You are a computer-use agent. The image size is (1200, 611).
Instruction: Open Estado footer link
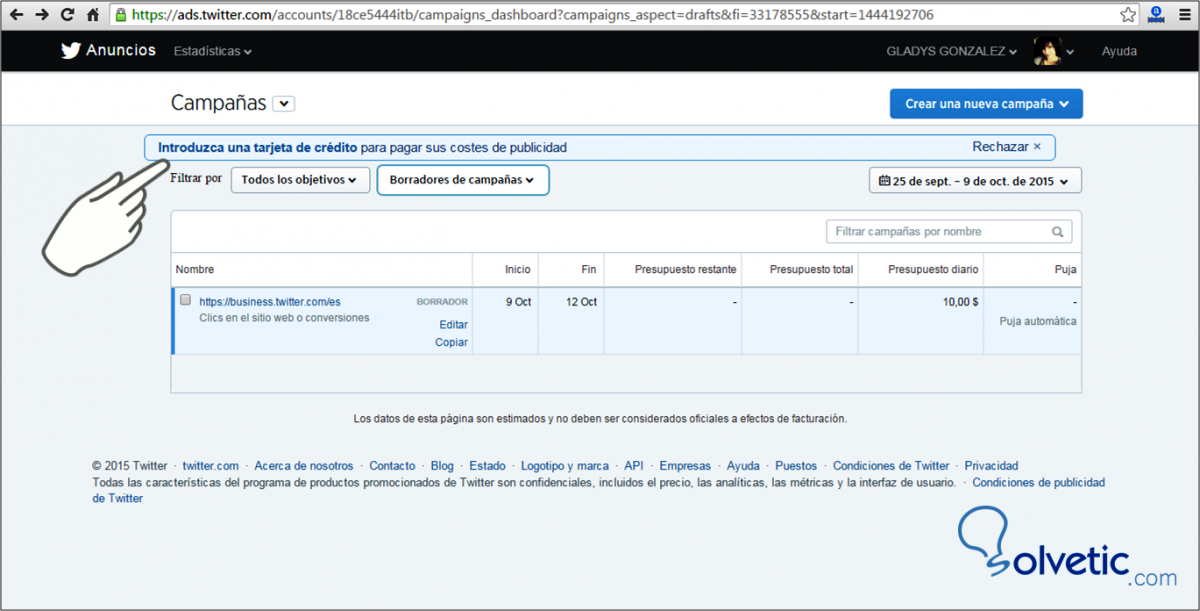[x=487, y=466]
